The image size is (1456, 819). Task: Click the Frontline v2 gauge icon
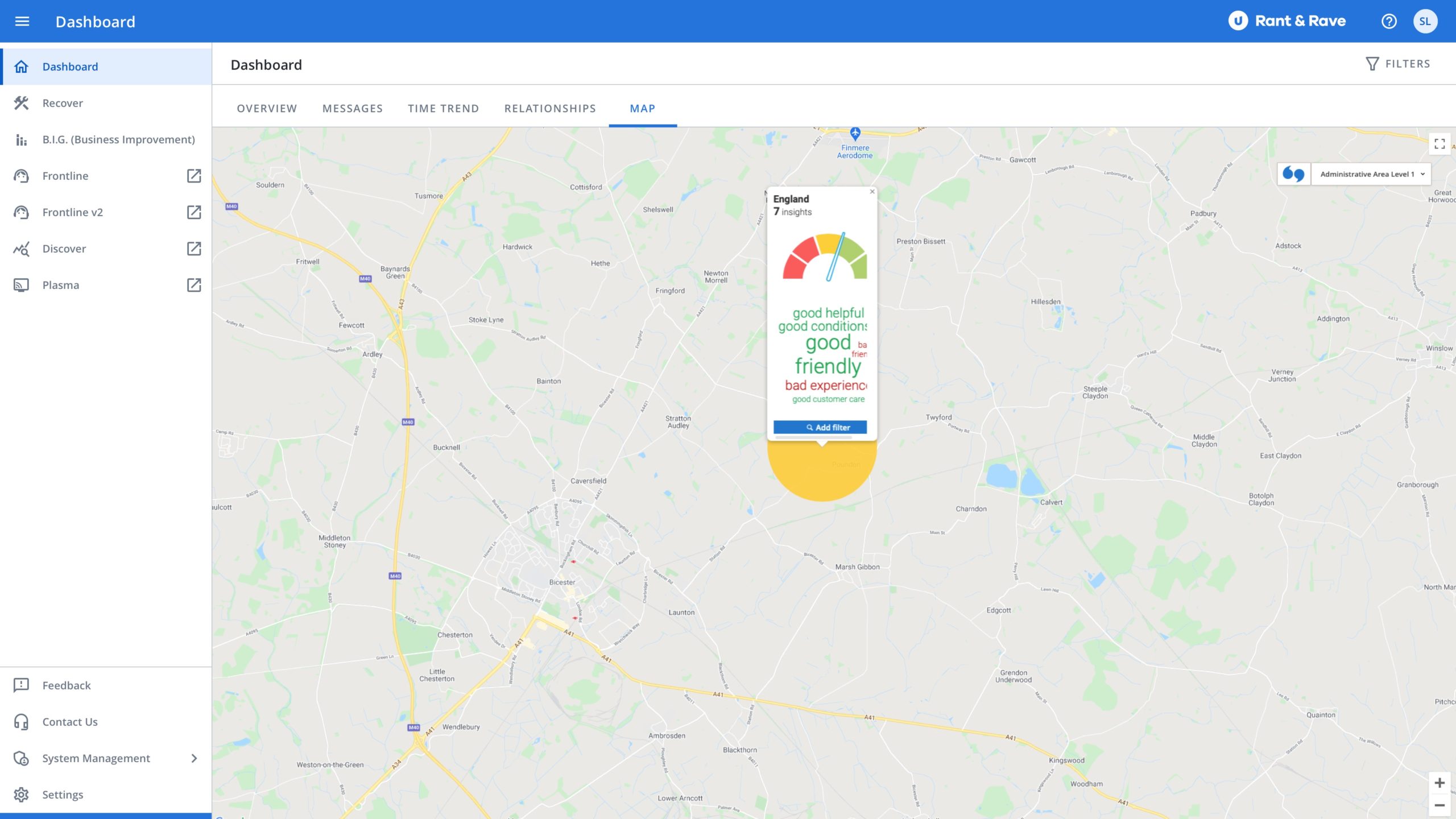click(21, 212)
